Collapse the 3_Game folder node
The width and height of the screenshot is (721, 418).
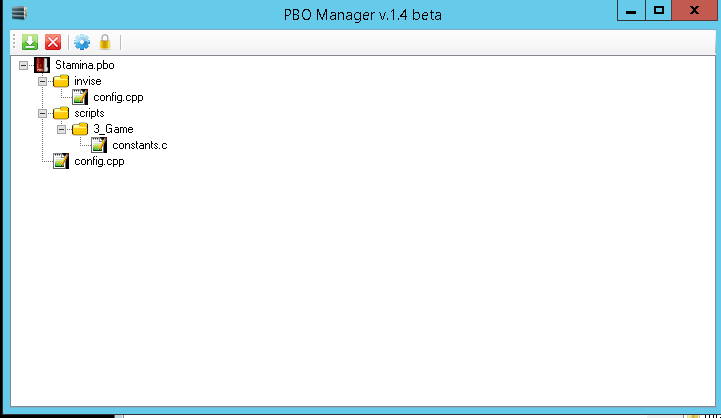coord(61,130)
